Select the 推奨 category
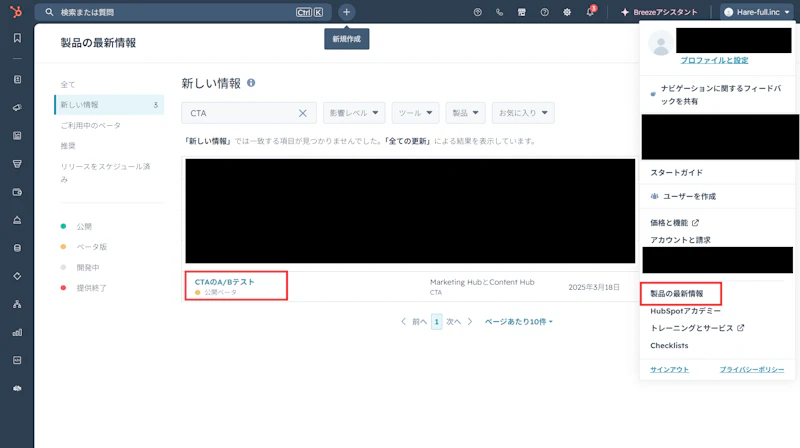The width and height of the screenshot is (800, 448). pos(68,146)
